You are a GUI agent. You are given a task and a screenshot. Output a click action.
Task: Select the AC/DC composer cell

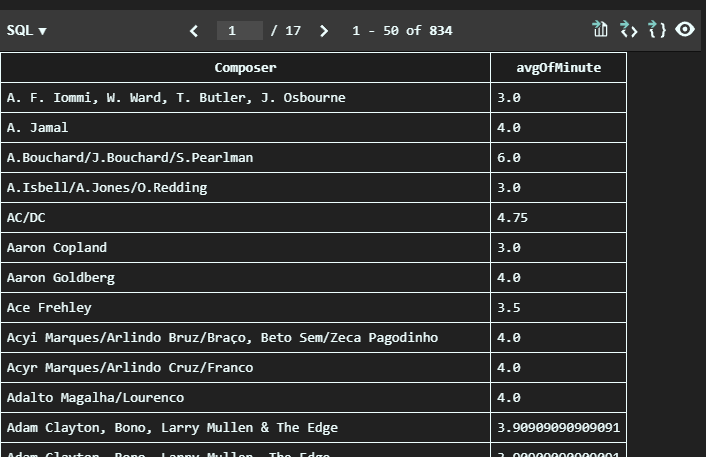click(245, 218)
